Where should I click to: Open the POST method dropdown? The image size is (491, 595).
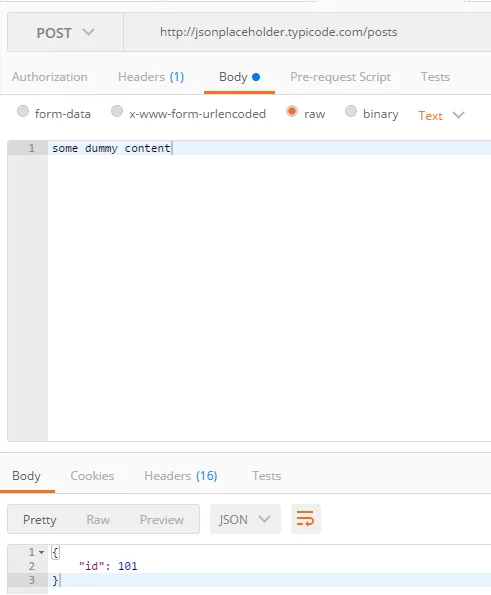65,33
